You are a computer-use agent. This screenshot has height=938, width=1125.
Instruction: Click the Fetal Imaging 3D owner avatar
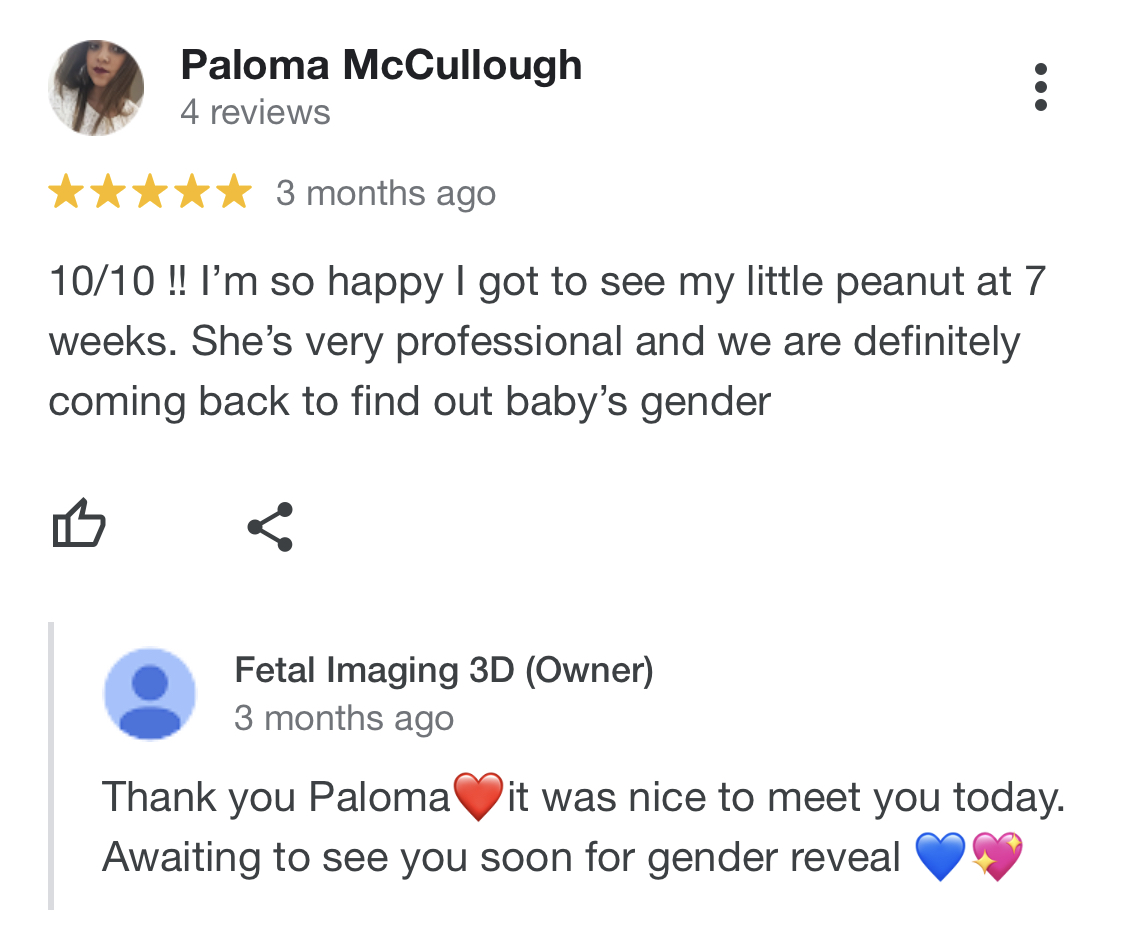(x=150, y=693)
